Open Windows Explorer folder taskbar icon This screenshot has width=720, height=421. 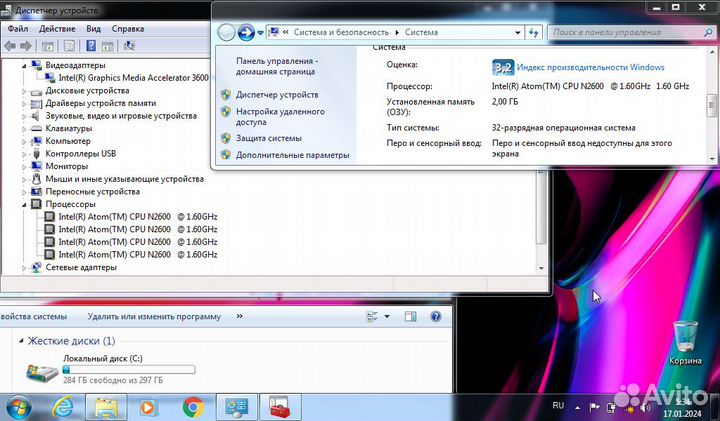pos(107,407)
